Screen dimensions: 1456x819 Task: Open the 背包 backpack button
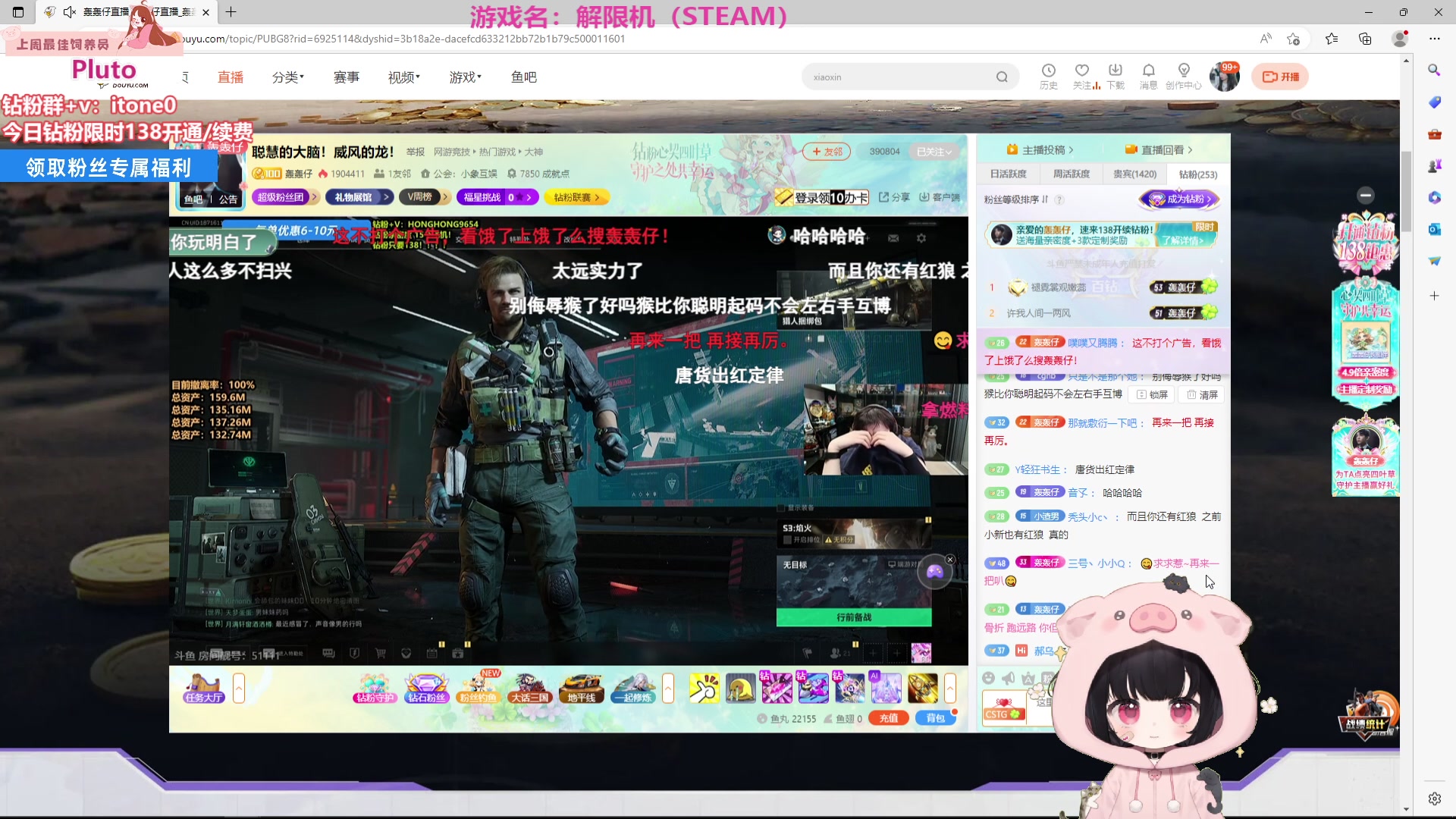pos(935,718)
